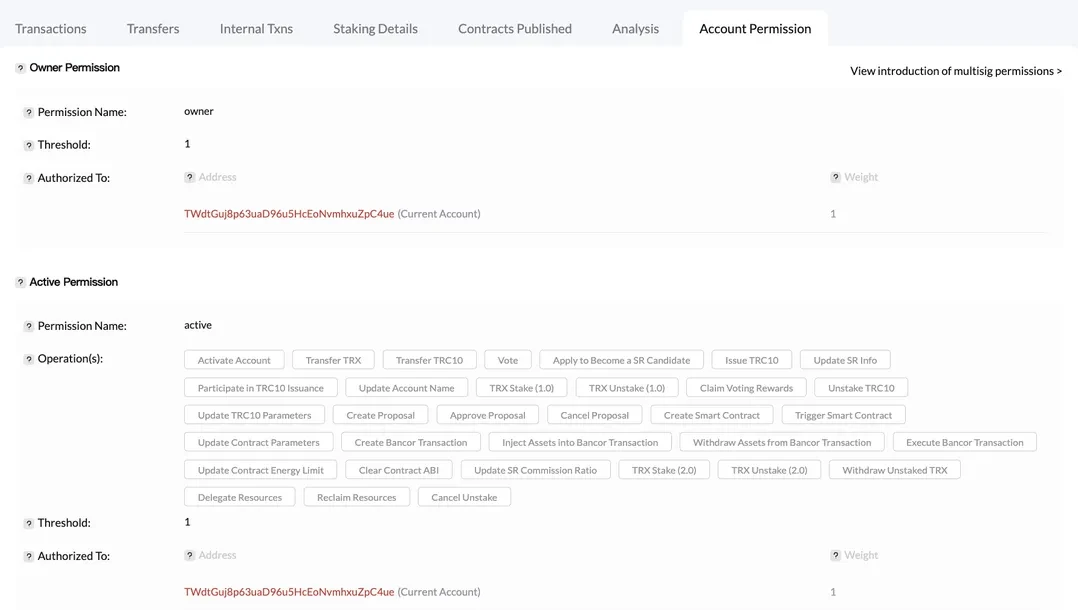This screenshot has width=1078, height=610.
Task: Click the Activate Account operation tag
Action: [234, 360]
